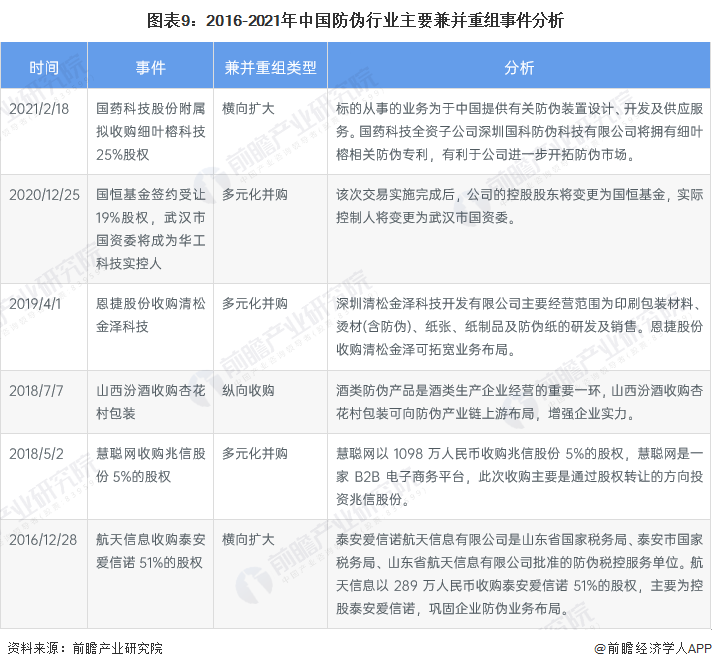The image size is (712, 669).
Task: Click '横向扩大' type in the 2021/2/18 row
Action: pyautogui.click(x=248, y=109)
